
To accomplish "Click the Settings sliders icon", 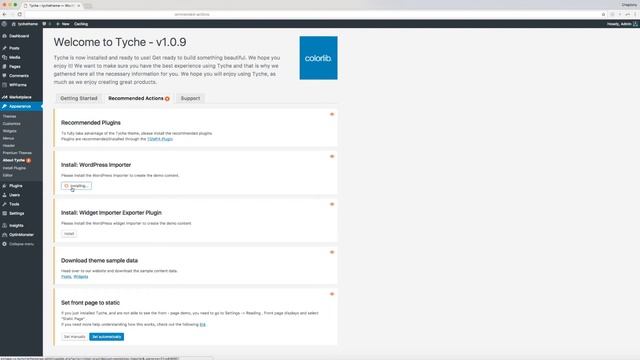I will 4,213.
